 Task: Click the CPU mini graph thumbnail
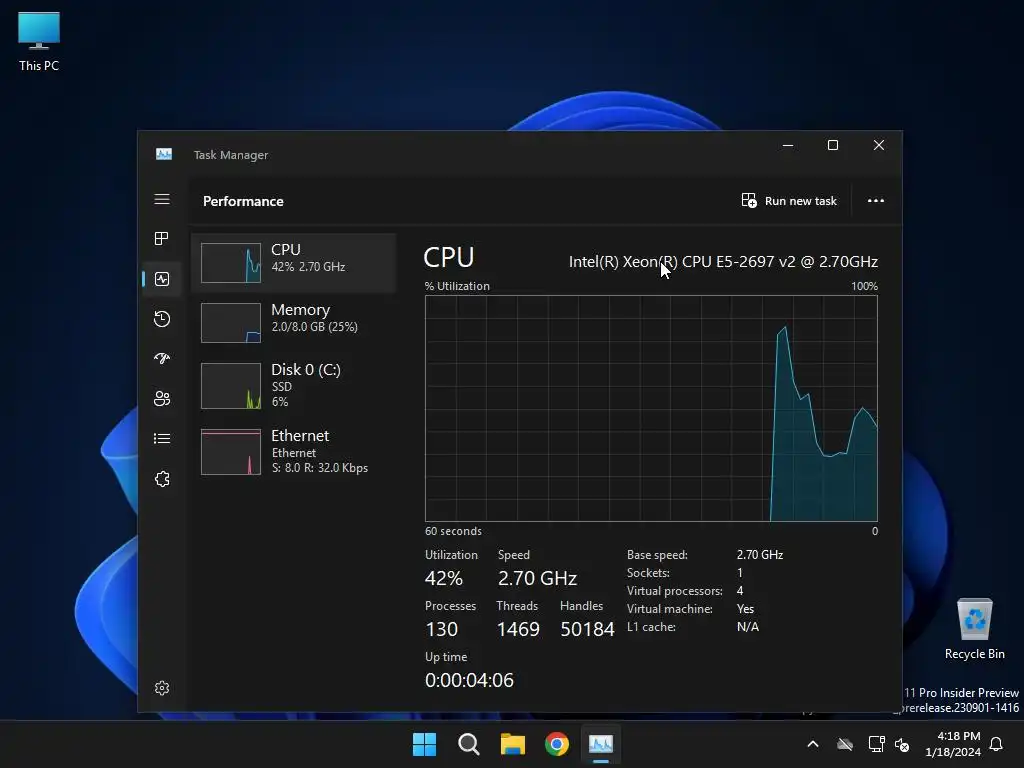231,263
